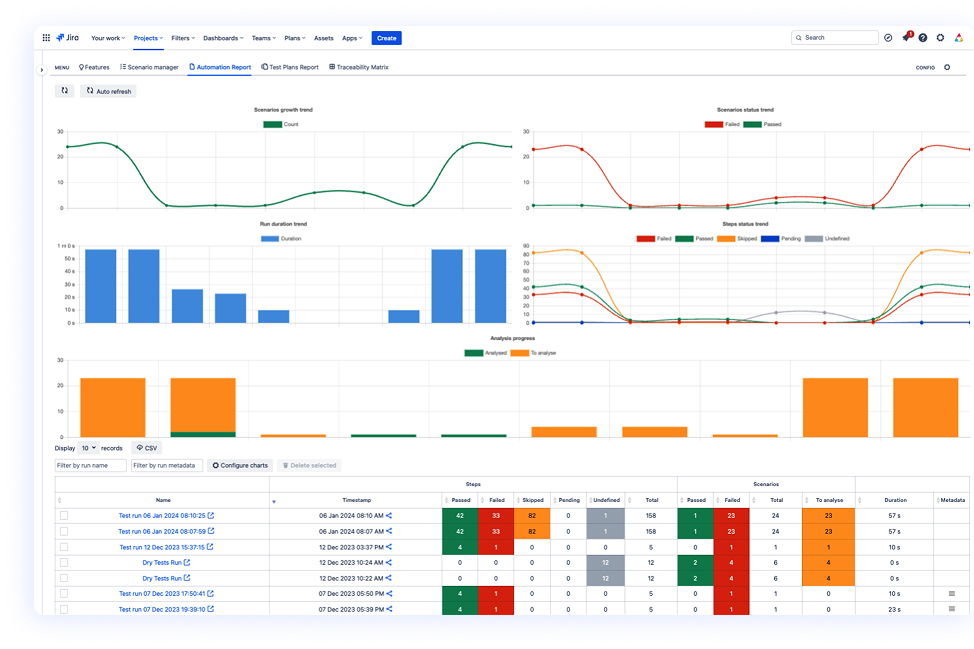Click the Atlassian app switcher grid icon
This screenshot has width=974, height=649.
44,37
